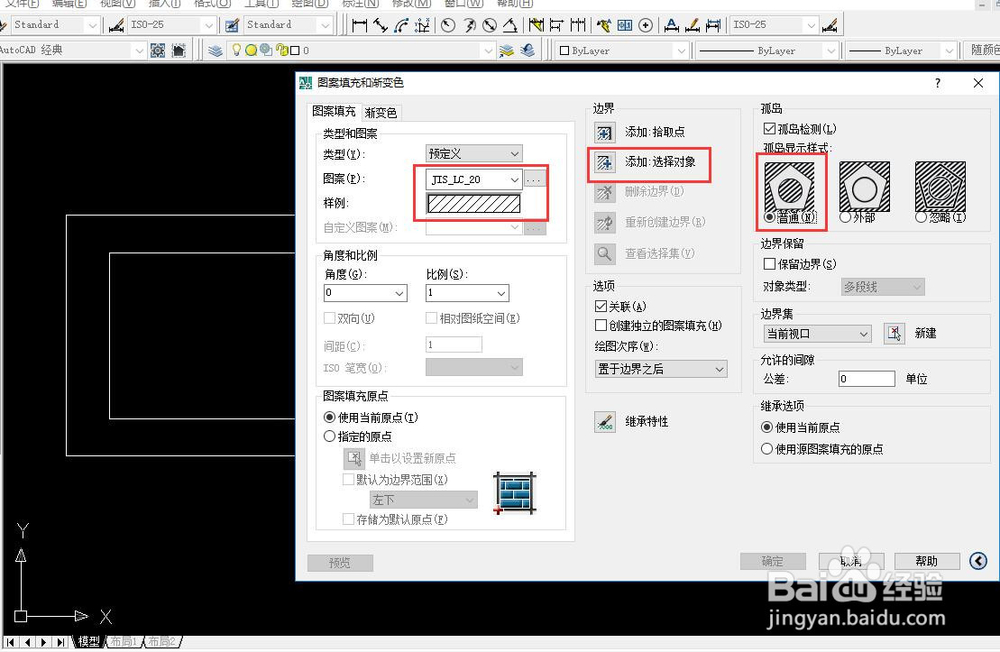Select the 外部 island style radio

click(x=845, y=218)
